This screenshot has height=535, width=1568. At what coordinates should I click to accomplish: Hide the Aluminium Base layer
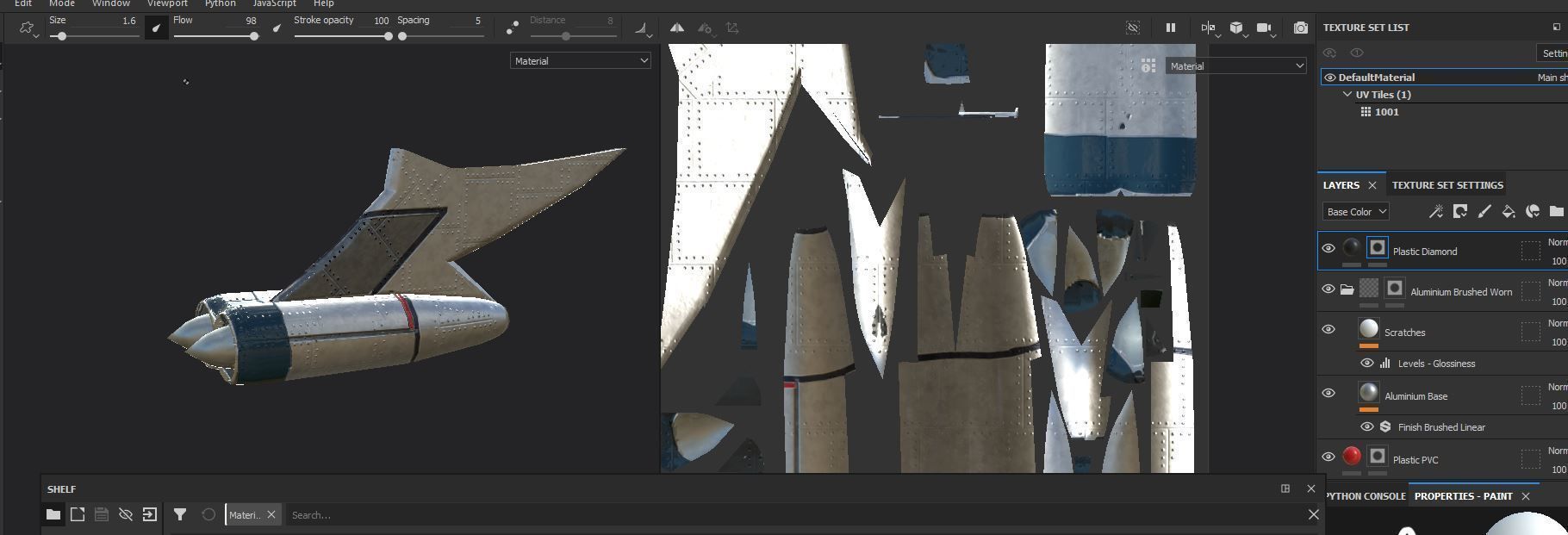1328,393
